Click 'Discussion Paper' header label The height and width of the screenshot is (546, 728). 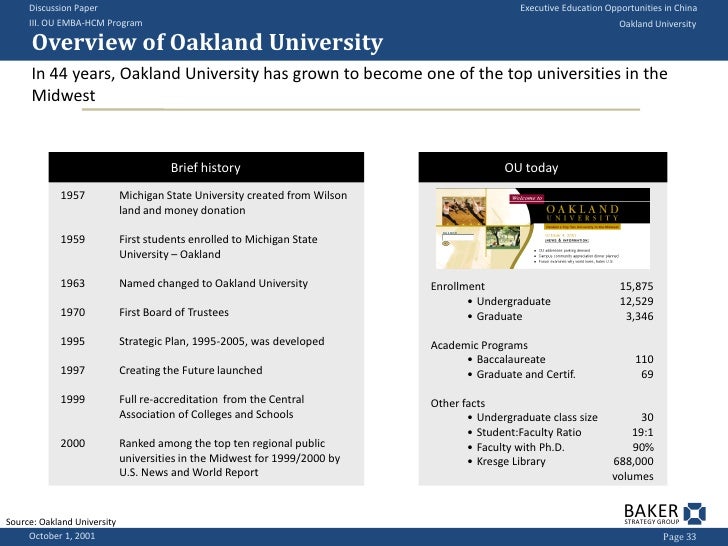pos(63,8)
